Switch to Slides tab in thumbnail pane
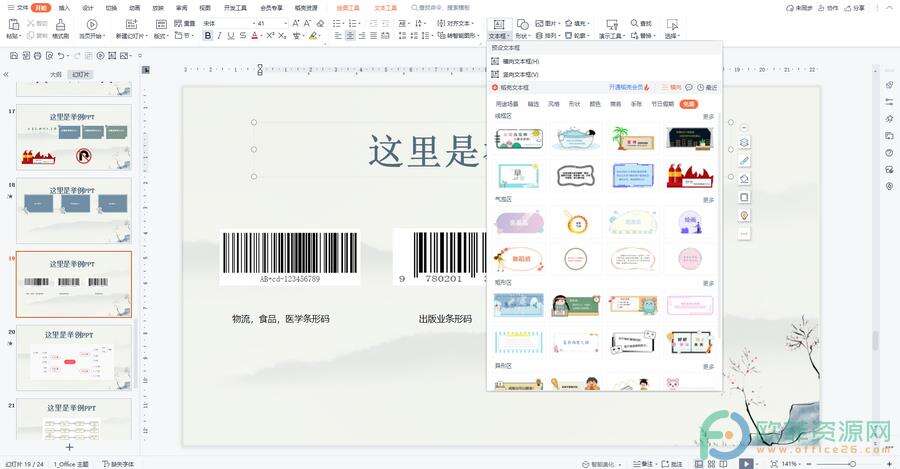The width and height of the screenshot is (900, 469). coord(80,75)
